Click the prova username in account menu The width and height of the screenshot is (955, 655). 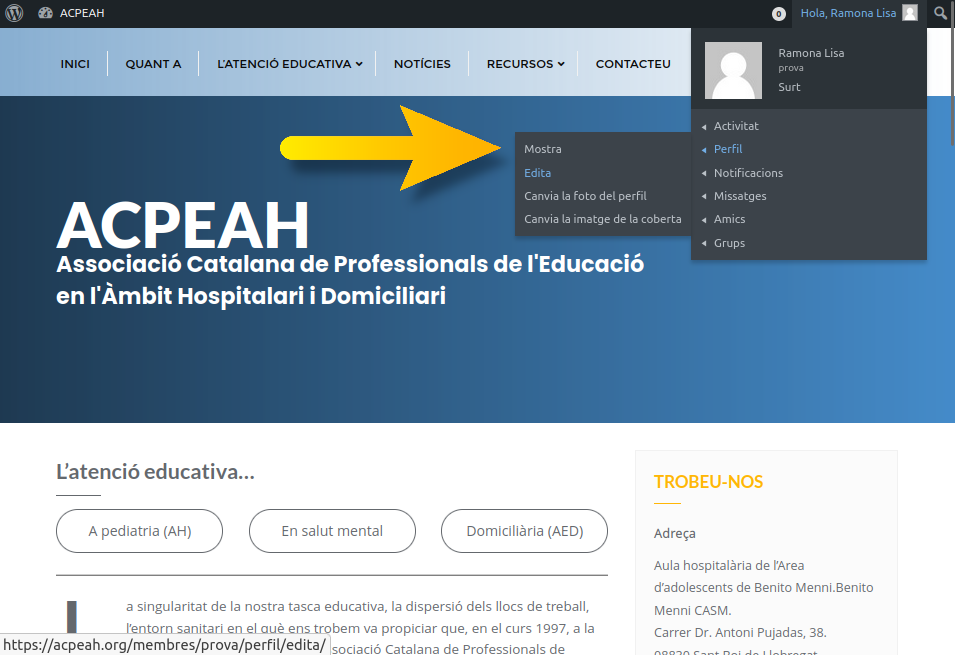[791, 68]
